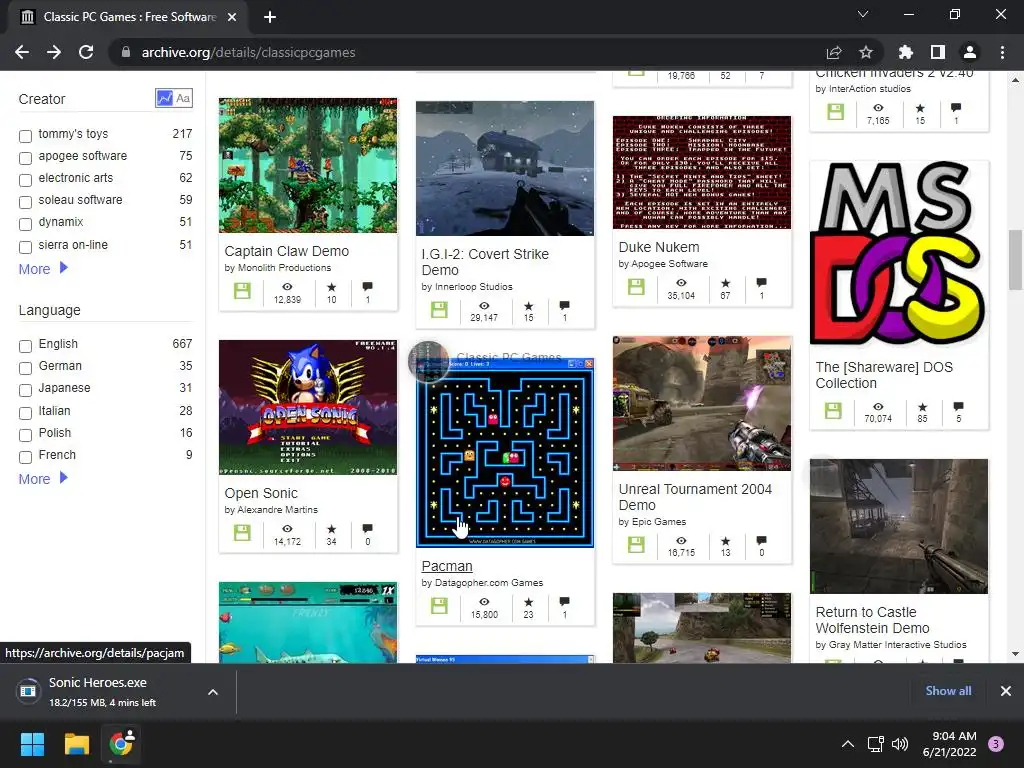Close the Classic PC Games tab

pos(232,17)
